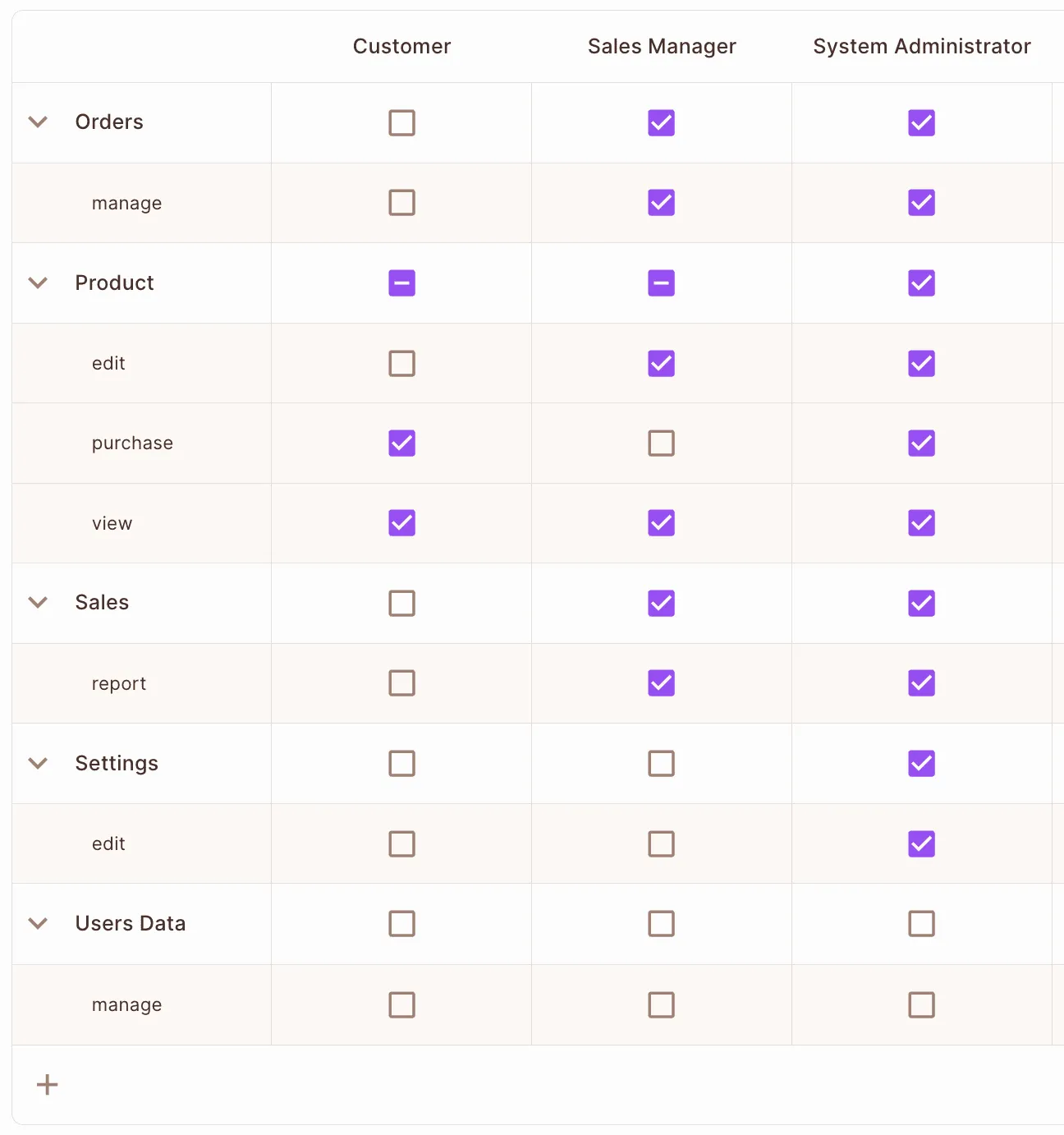Select the Users Data row label
The width and height of the screenshot is (1064, 1135).
click(131, 924)
